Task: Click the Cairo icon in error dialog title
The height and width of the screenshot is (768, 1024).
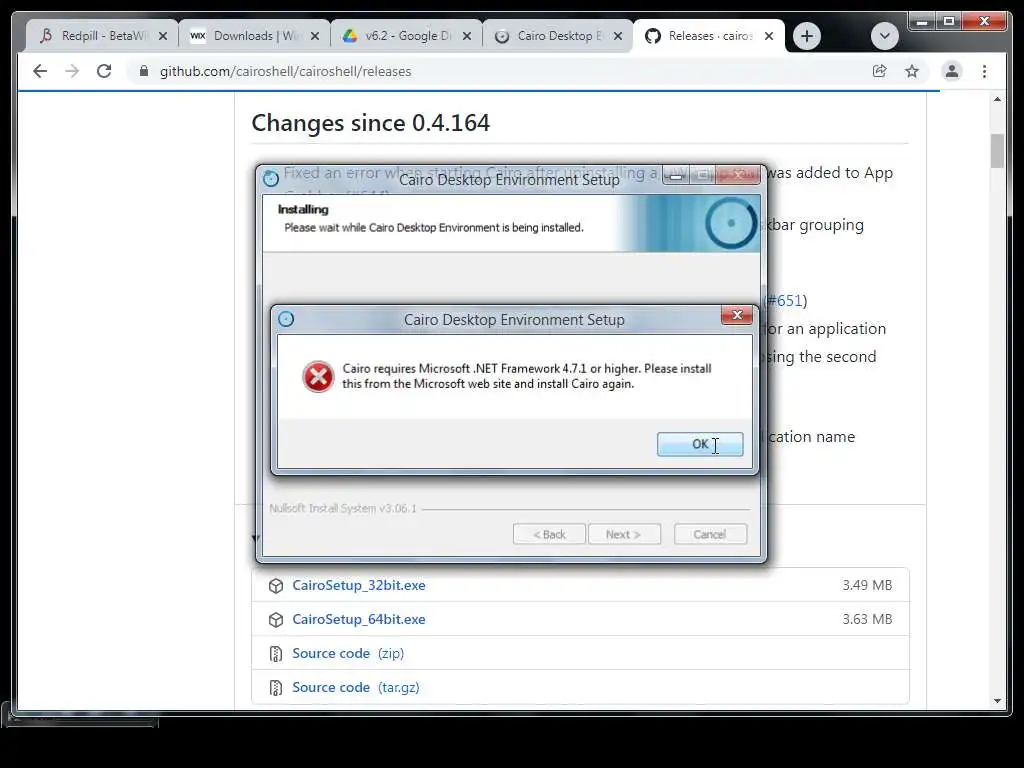Action: pyautogui.click(x=286, y=319)
